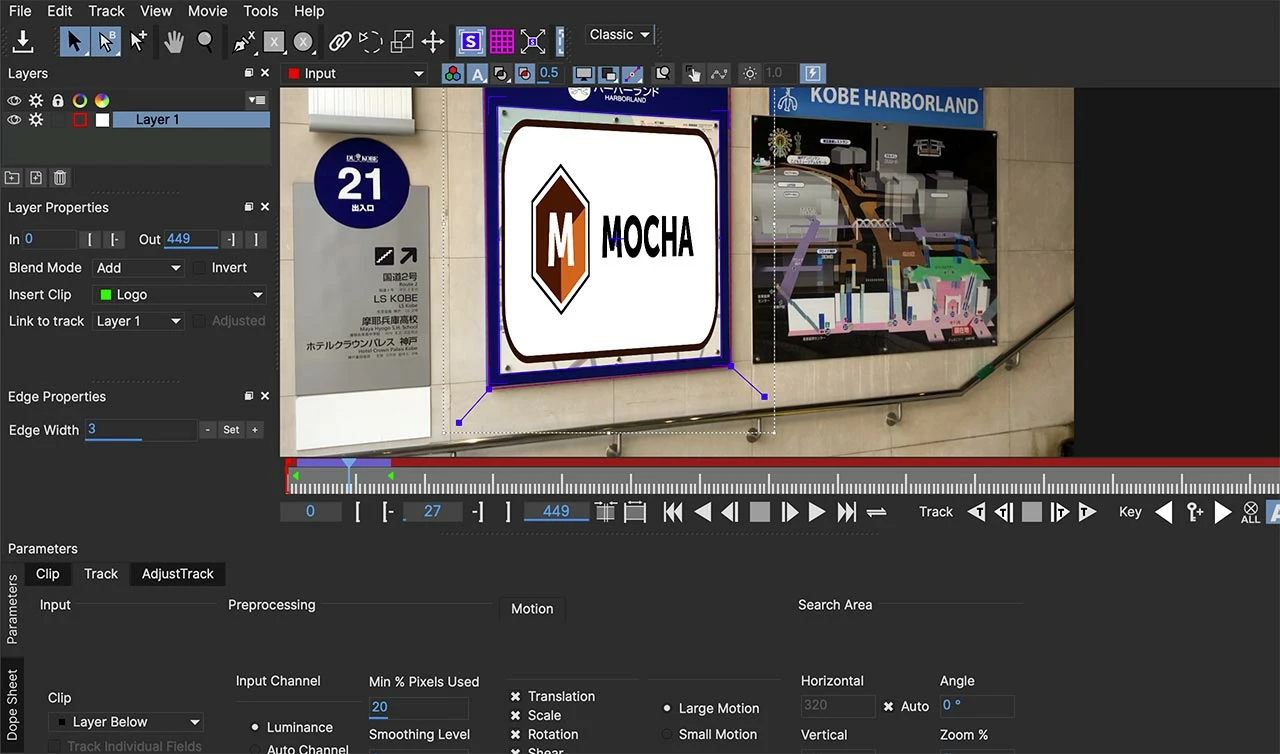The image size is (1280, 754).
Task: Click the Layer 1 white color swatch
Action: coord(102,120)
